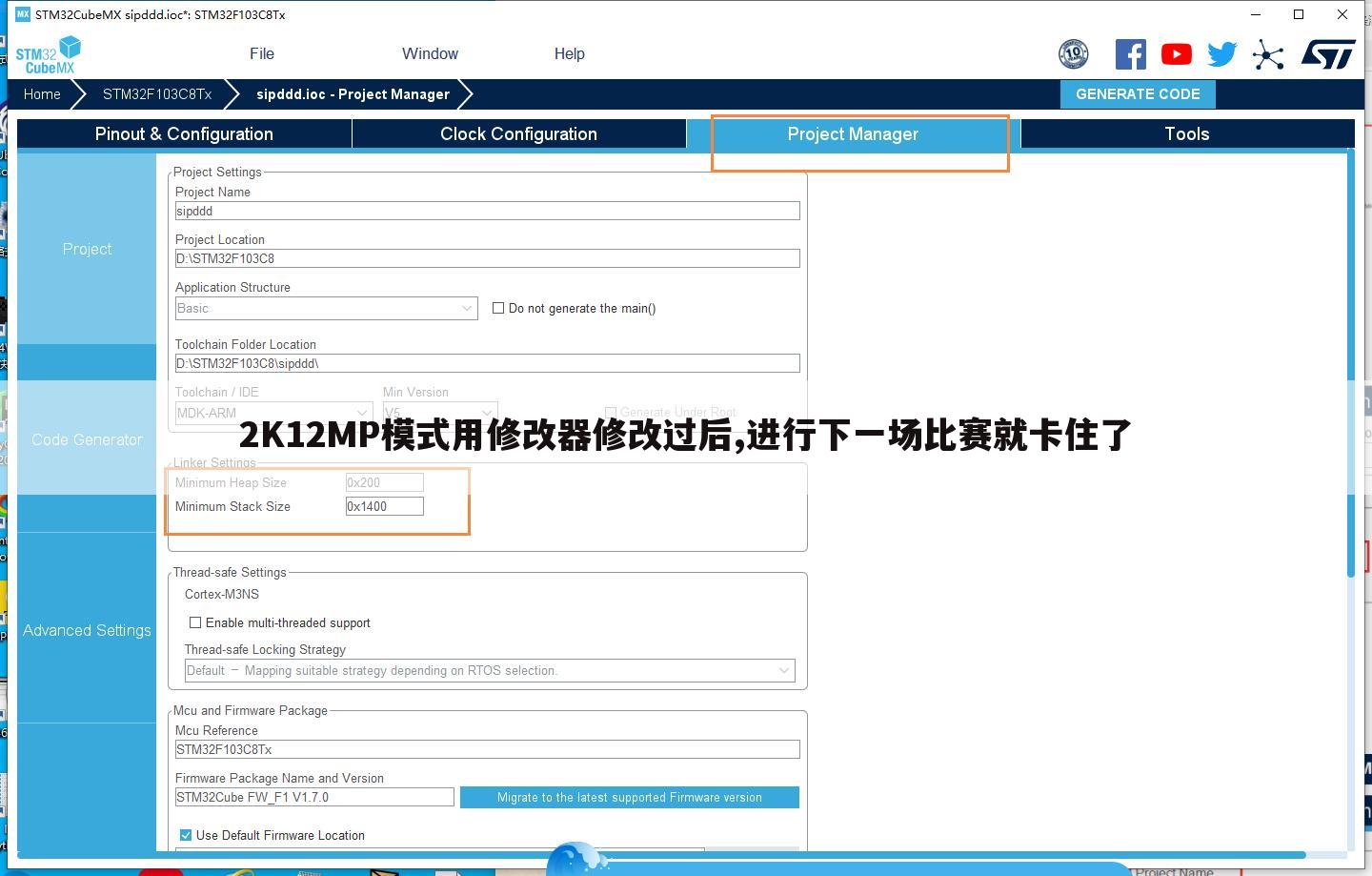The width and height of the screenshot is (1372, 876).
Task: Open the File menu
Action: point(262,54)
